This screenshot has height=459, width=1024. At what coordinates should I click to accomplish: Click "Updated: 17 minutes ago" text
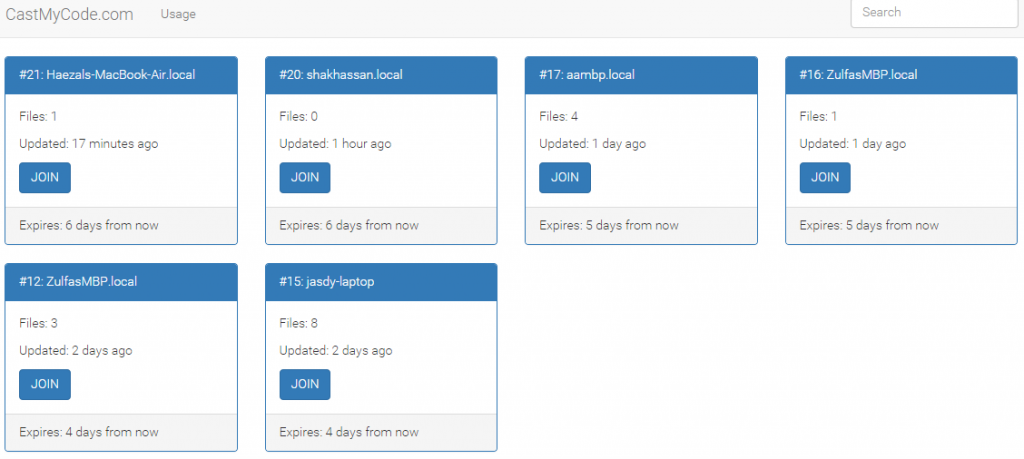pyautogui.click(x=89, y=144)
